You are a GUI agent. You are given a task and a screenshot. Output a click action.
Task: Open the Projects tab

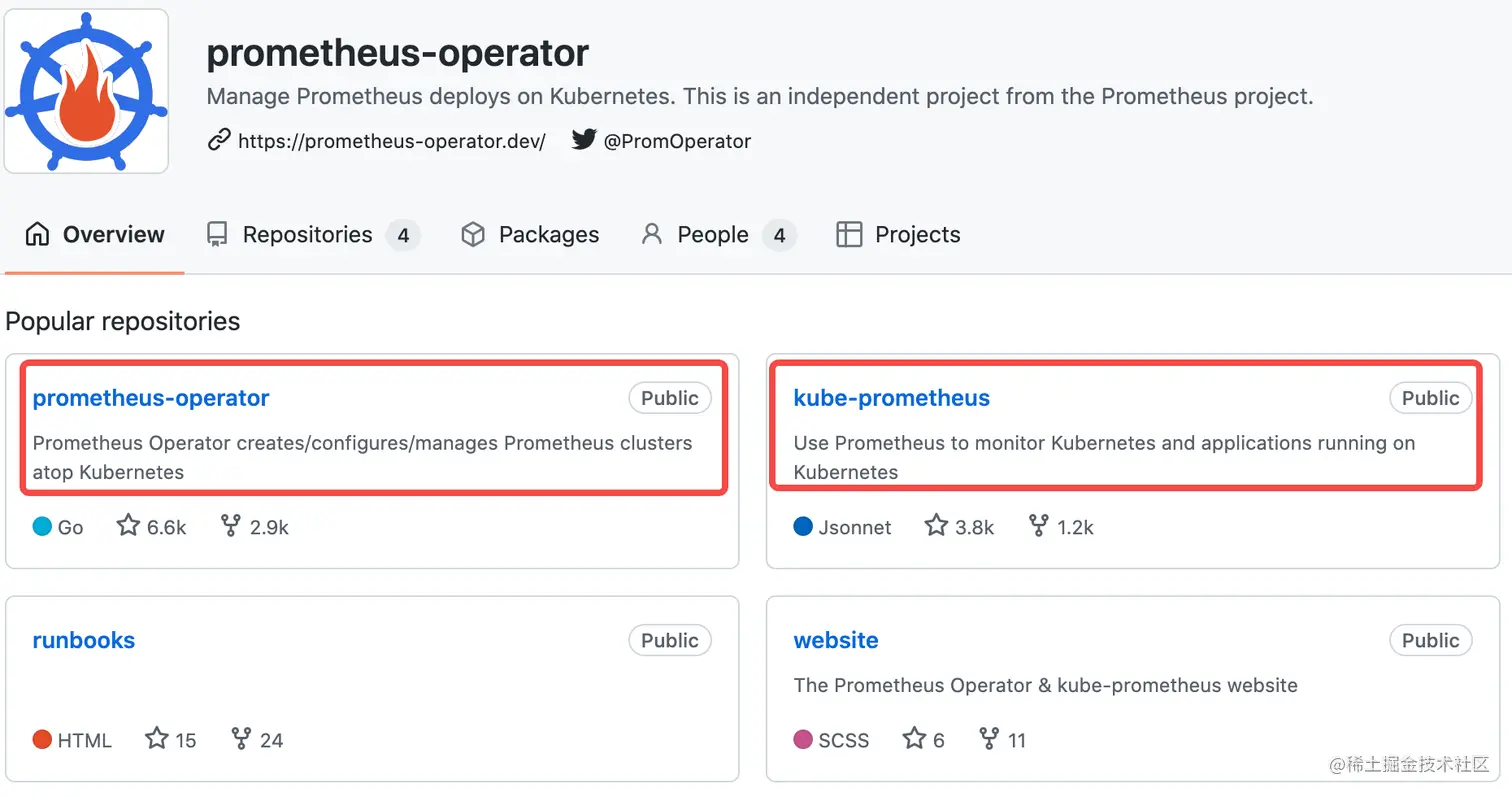[898, 235]
